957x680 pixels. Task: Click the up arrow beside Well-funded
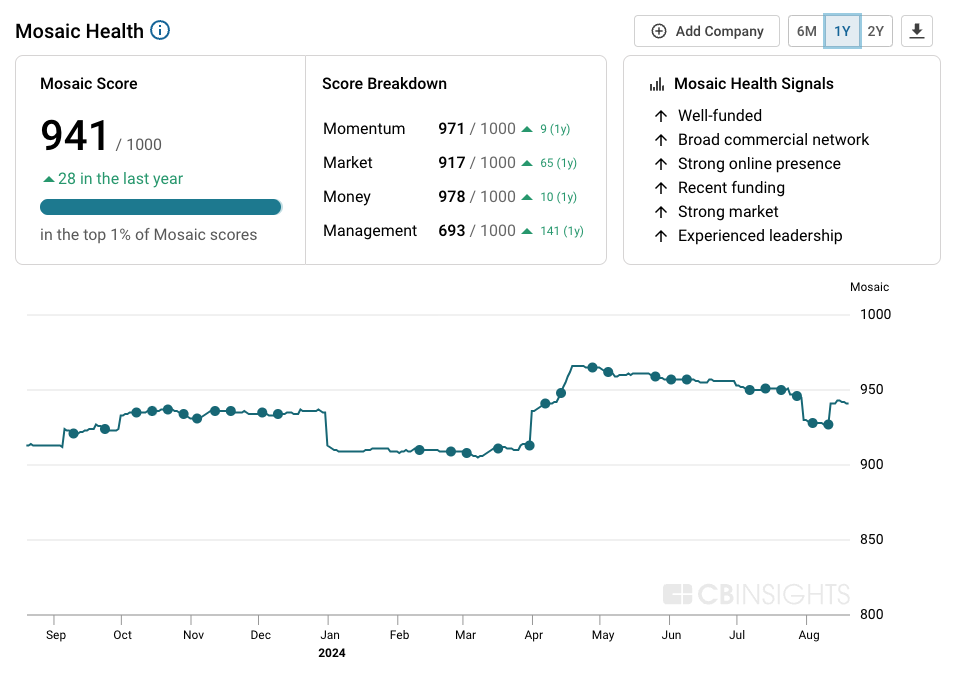tap(660, 116)
